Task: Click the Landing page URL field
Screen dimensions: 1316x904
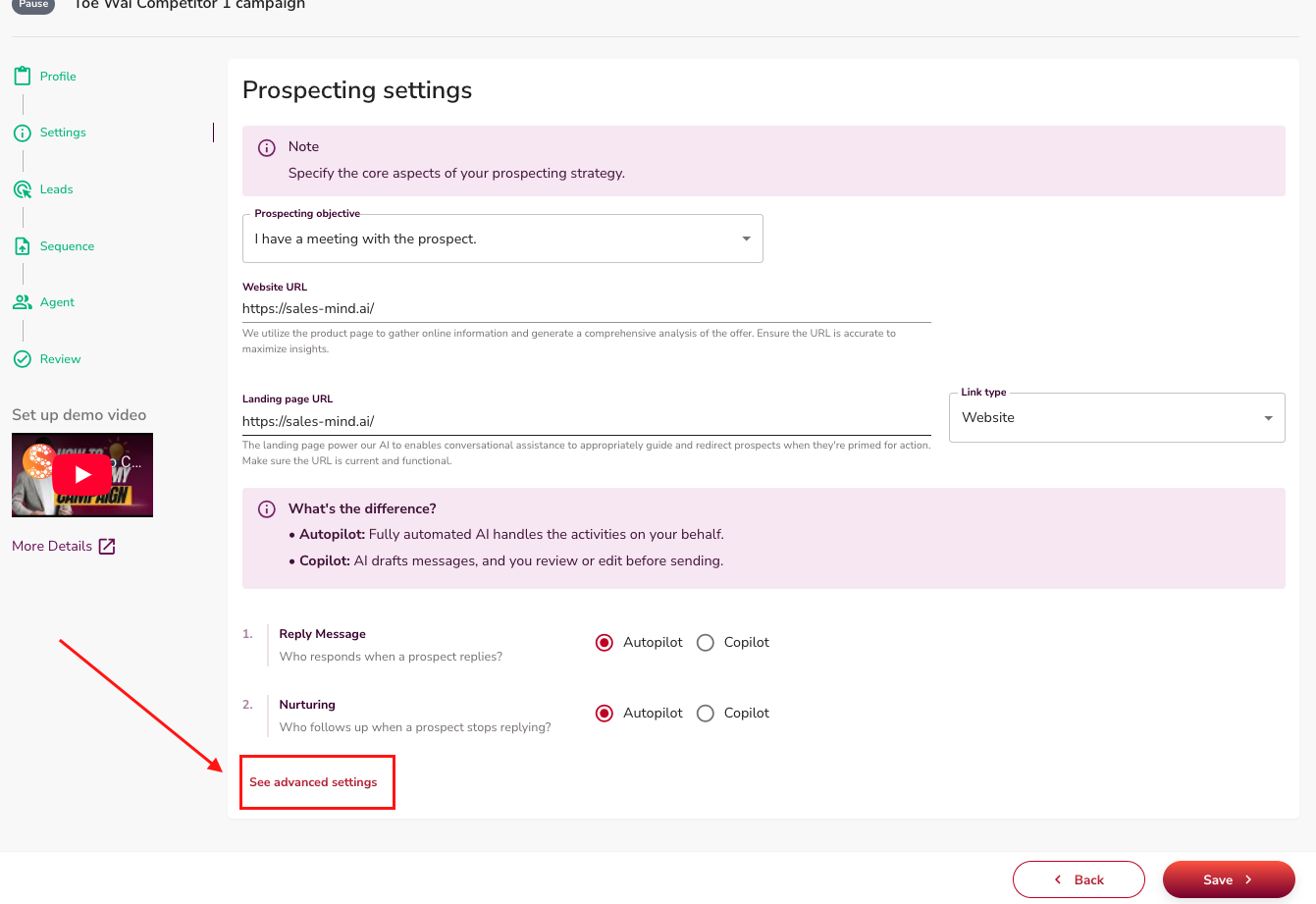Action: coord(586,421)
